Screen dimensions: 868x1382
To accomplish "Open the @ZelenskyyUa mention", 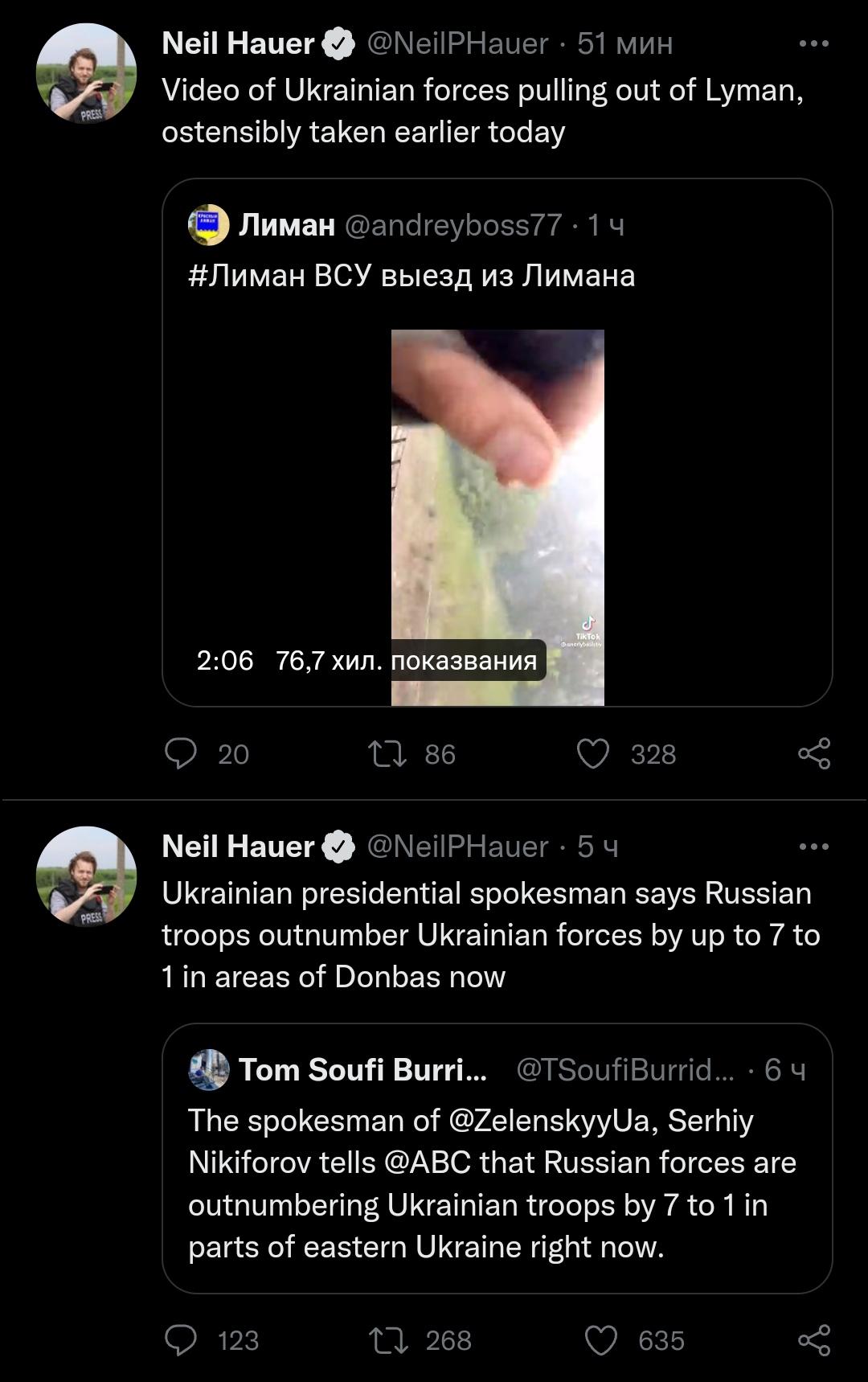I will [x=549, y=1121].
